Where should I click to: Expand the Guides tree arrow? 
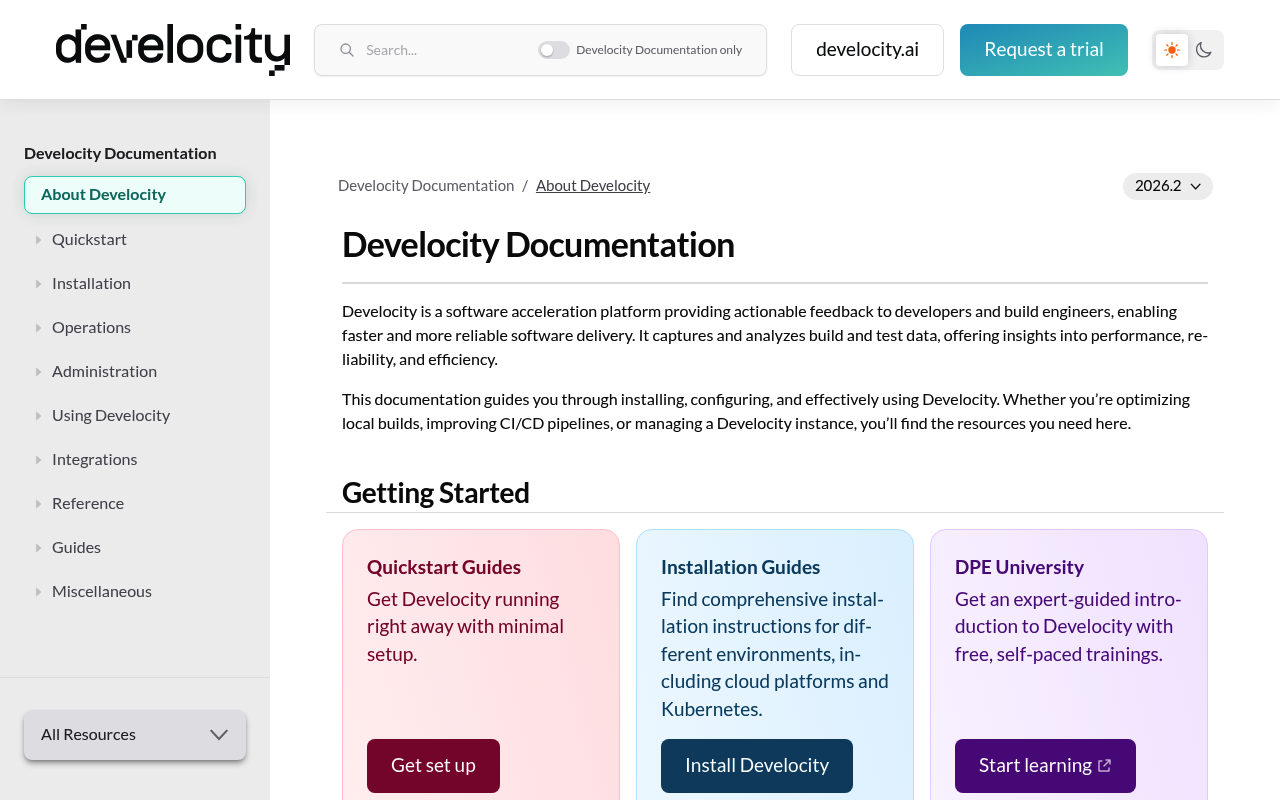coord(38,547)
